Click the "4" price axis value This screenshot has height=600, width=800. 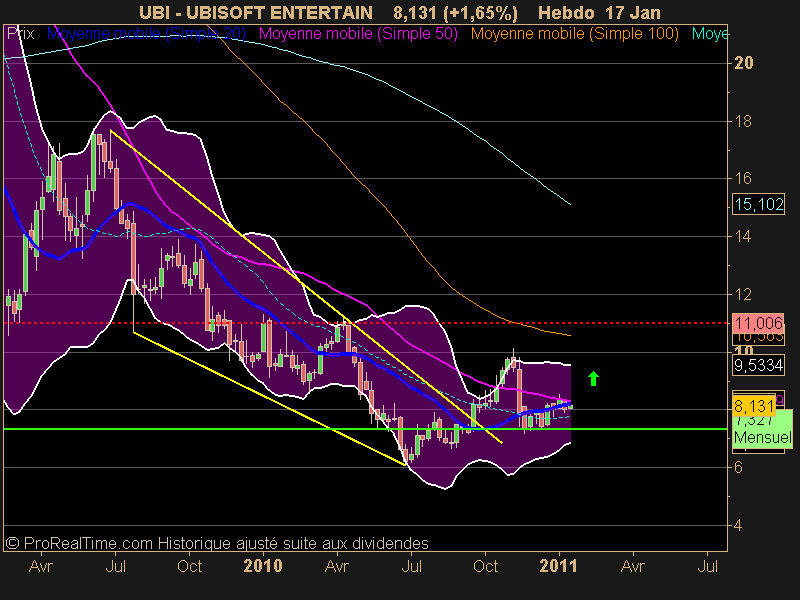[x=738, y=525]
